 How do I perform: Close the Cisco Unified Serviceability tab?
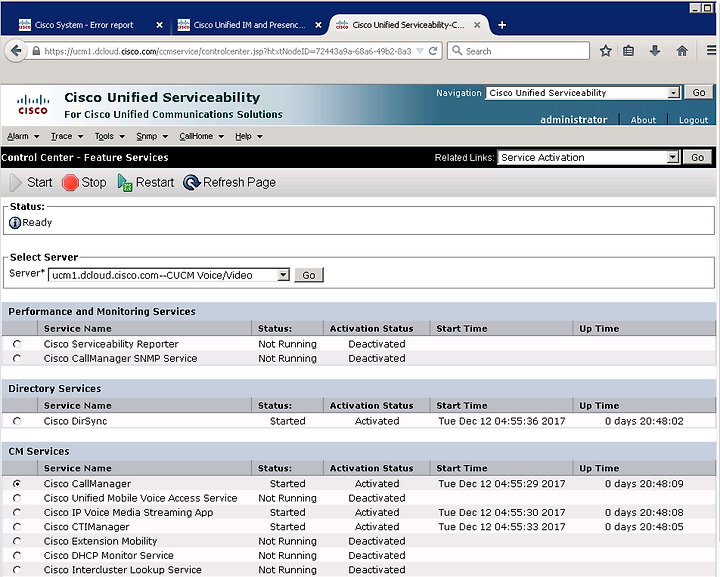click(x=477, y=25)
